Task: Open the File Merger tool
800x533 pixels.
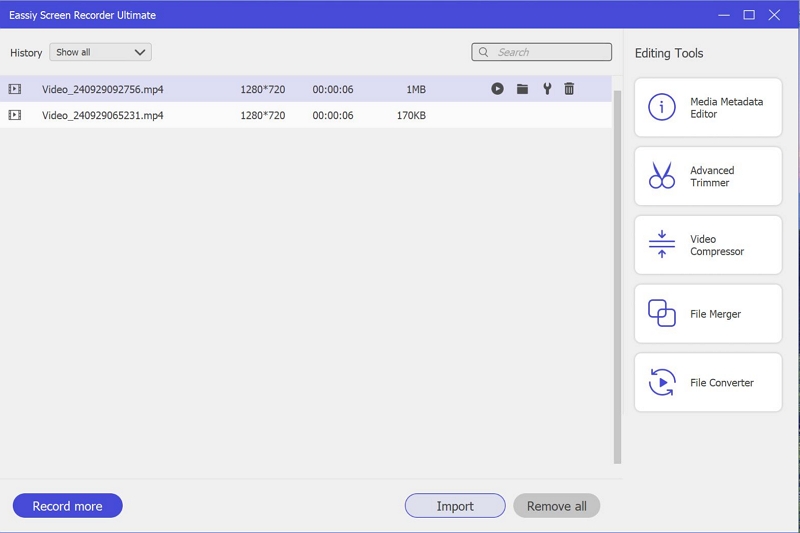Action: [708, 314]
